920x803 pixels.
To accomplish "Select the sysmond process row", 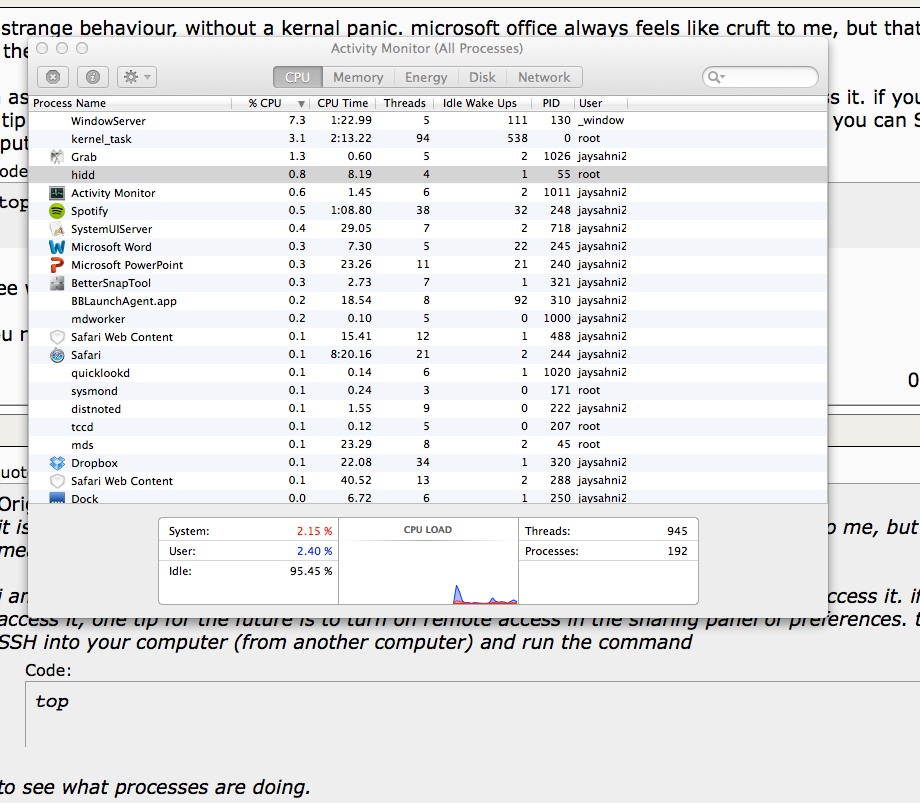I will pos(428,391).
